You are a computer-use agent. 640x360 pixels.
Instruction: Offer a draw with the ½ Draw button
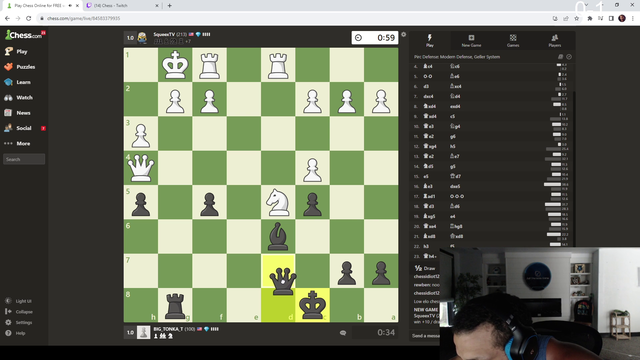(x=425, y=268)
